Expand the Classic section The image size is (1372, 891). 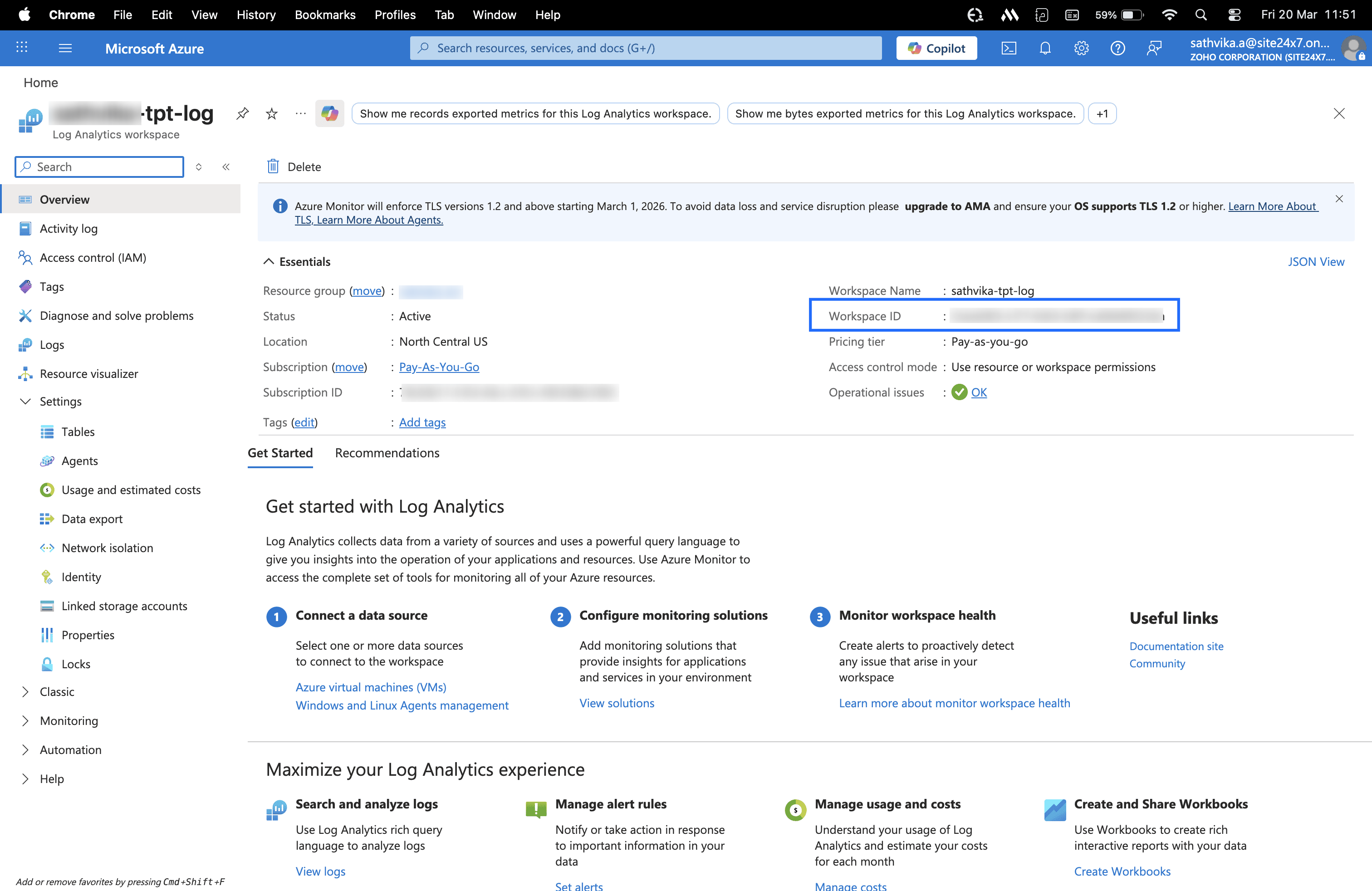click(25, 691)
